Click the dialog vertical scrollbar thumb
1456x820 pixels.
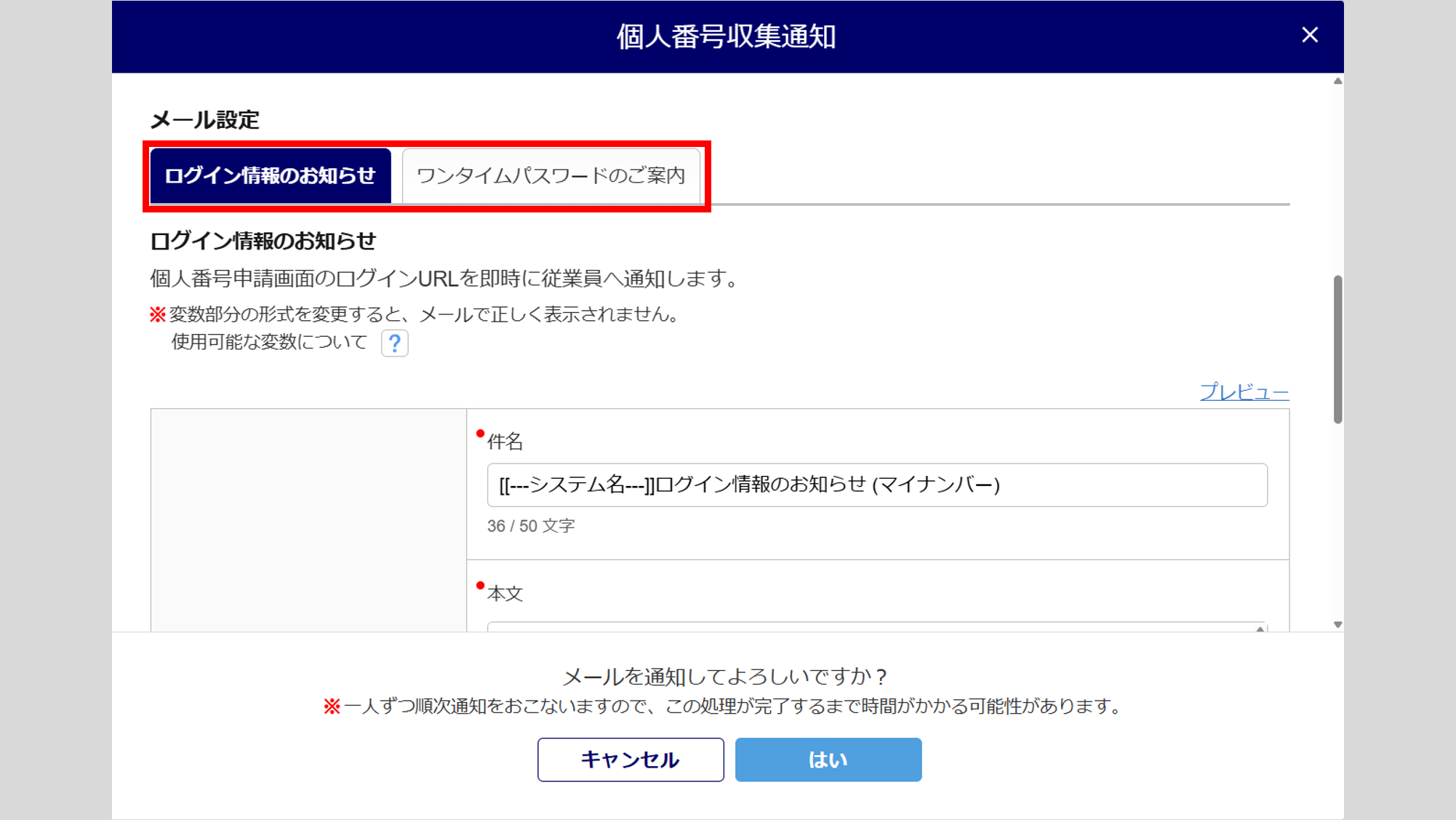click(x=1337, y=349)
